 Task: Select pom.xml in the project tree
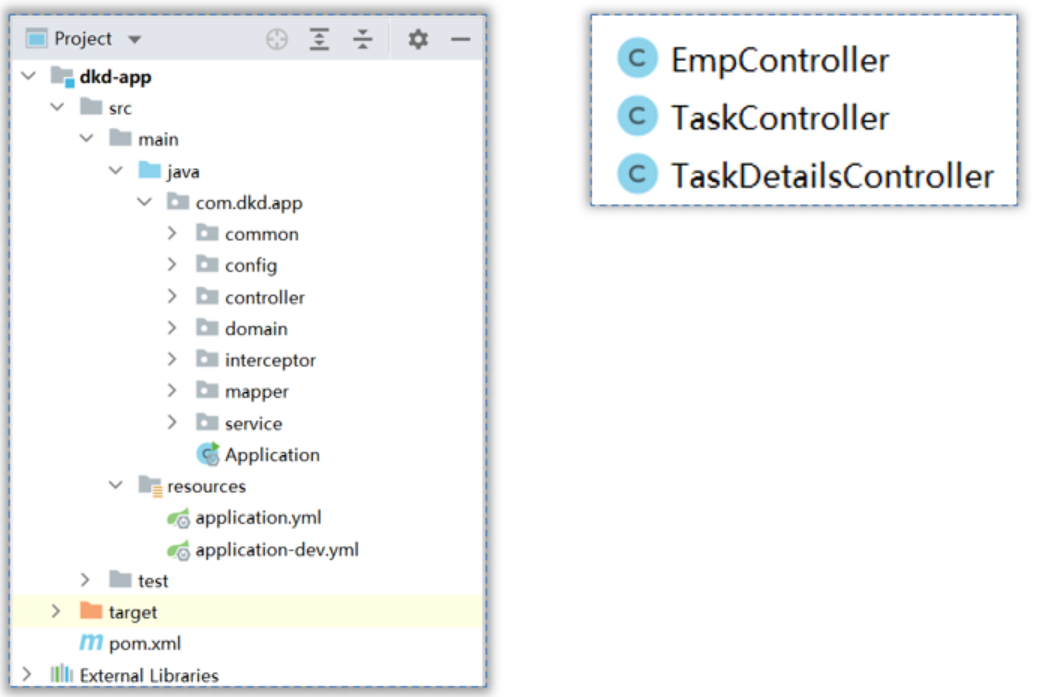pos(145,643)
